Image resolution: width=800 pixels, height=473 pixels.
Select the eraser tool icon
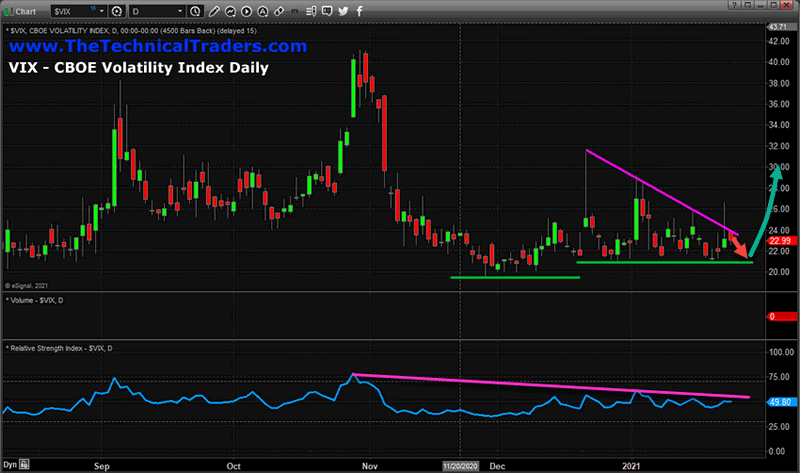coord(280,11)
